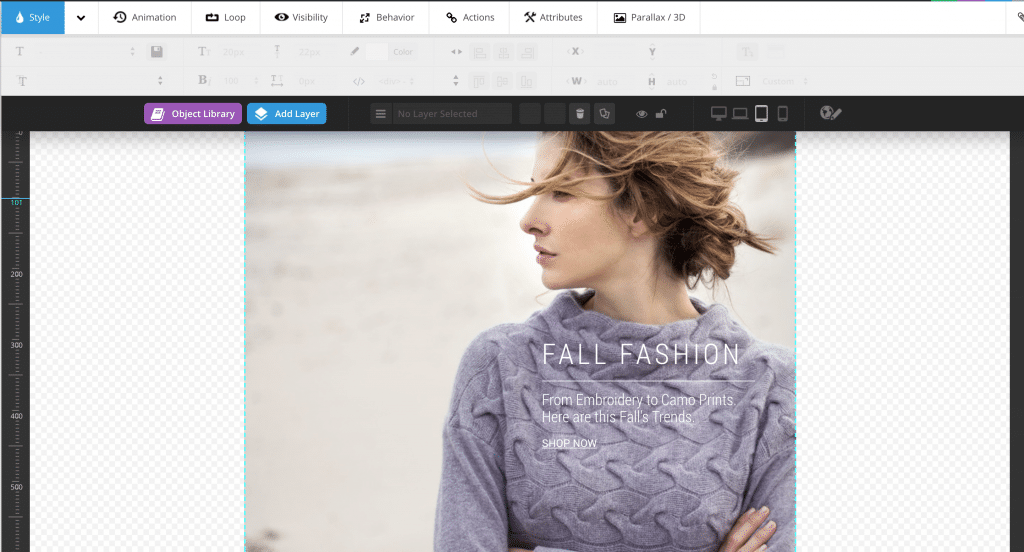Screen dimensions: 1024x552
Task: Click the font Color swatch
Action: coord(377,52)
